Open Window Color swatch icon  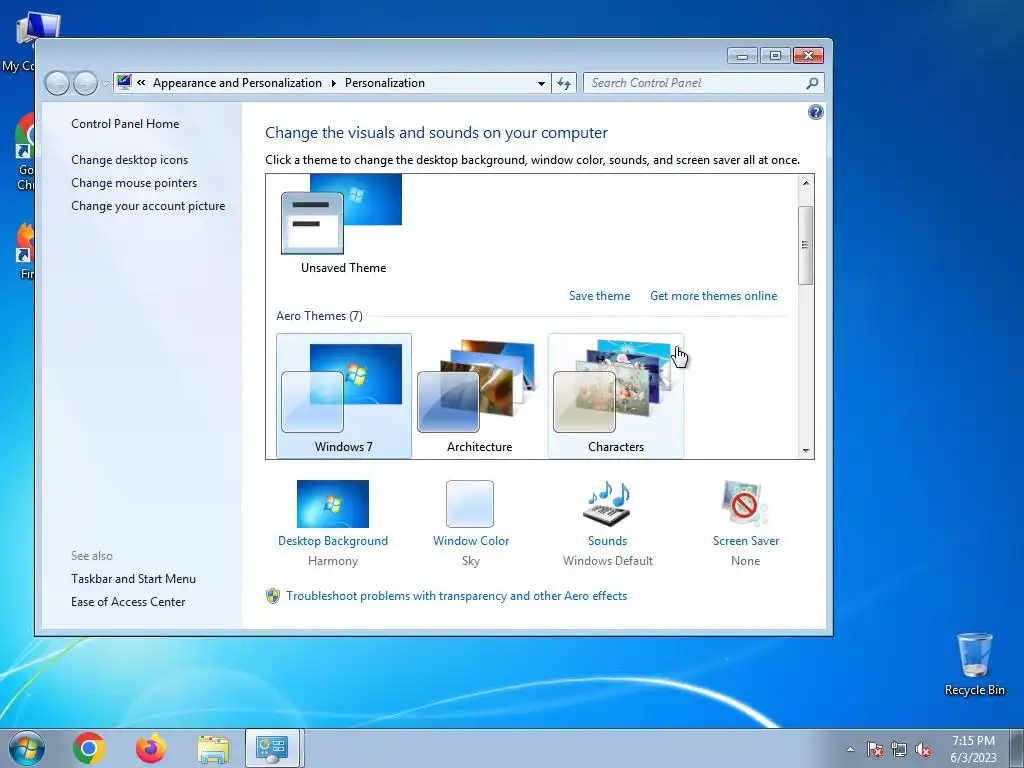click(470, 504)
